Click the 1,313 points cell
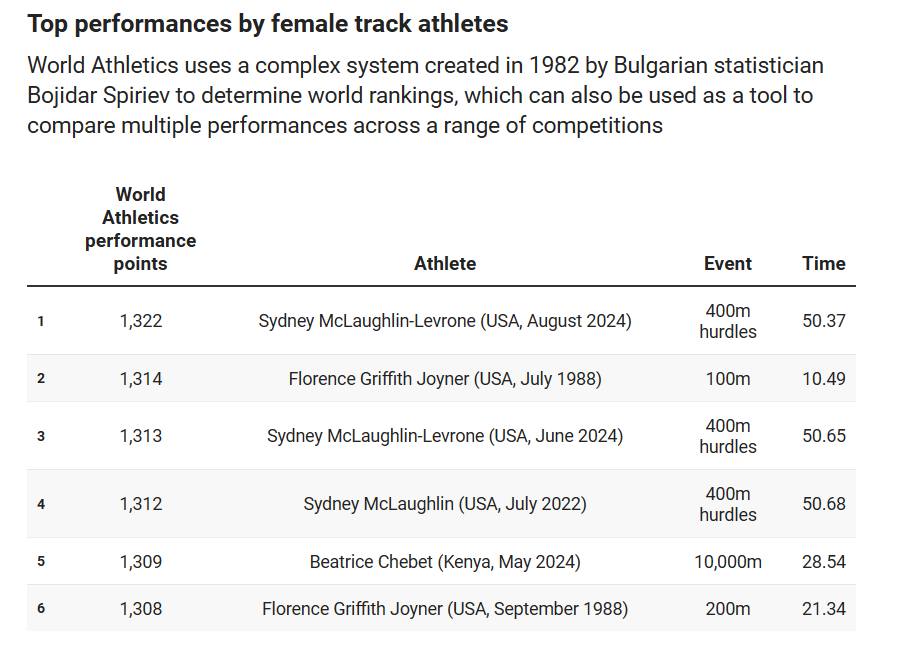The height and width of the screenshot is (653, 899). tap(141, 436)
